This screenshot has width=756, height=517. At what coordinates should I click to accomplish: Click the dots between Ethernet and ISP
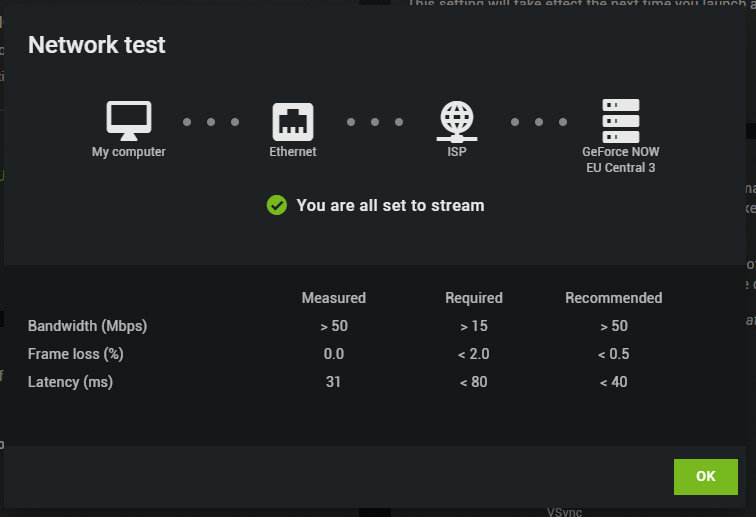(375, 122)
